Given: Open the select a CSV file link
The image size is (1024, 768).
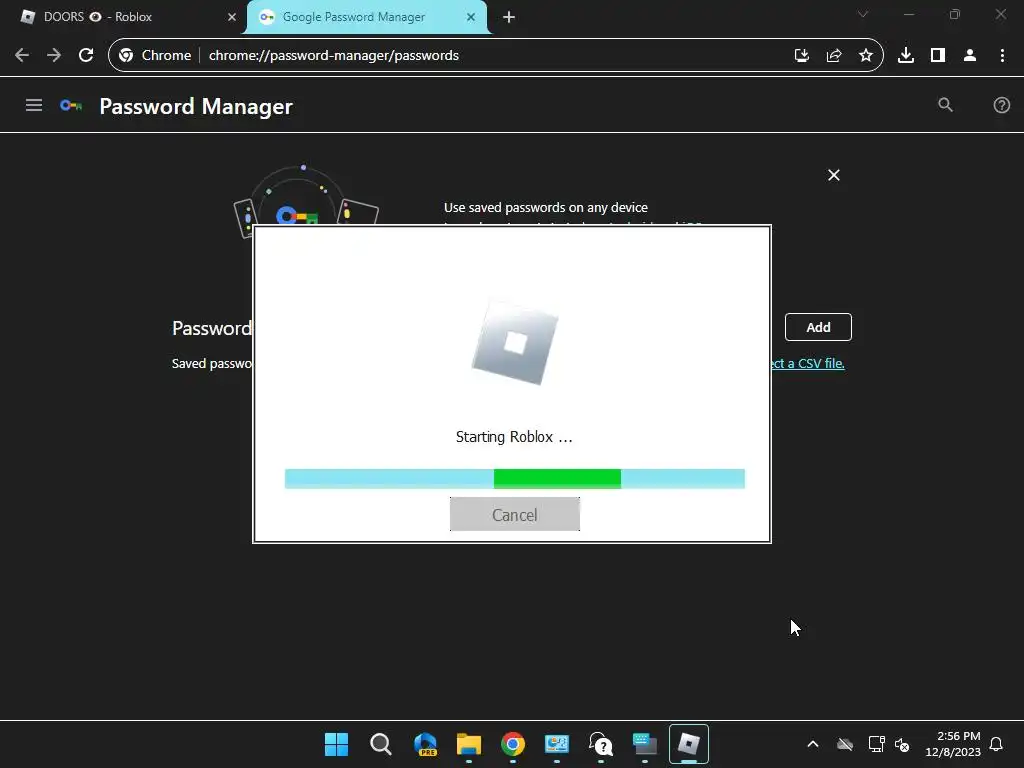Looking at the screenshot, I should 808,363.
